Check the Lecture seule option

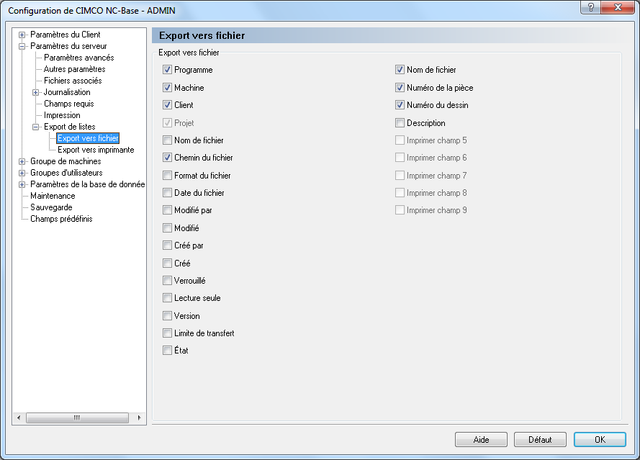click(167, 298)
